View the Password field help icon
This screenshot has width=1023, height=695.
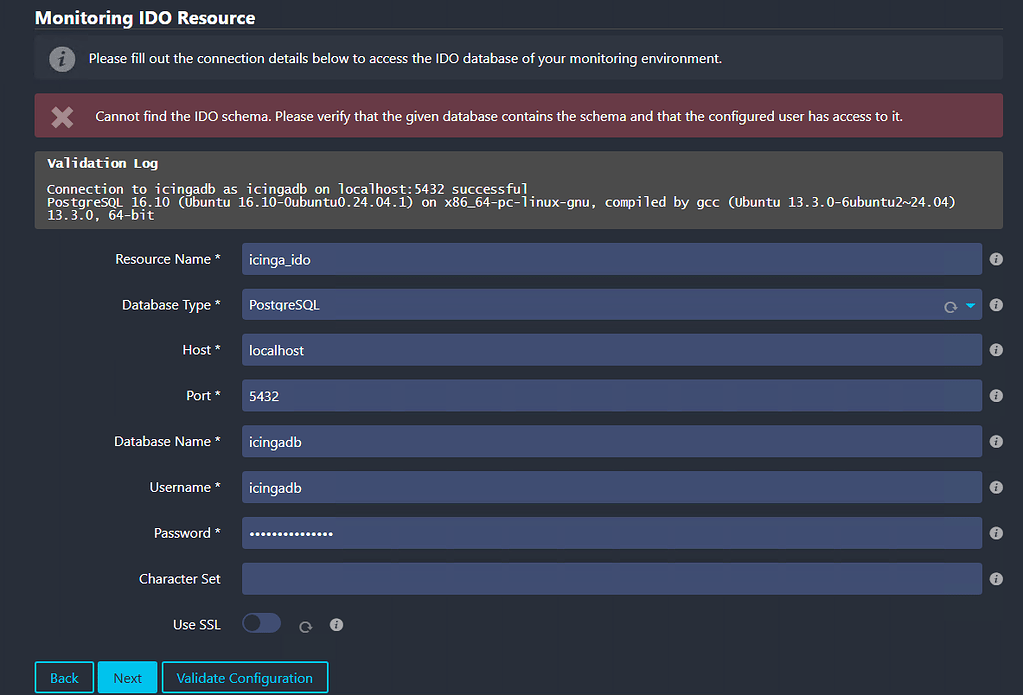(995, 533)
